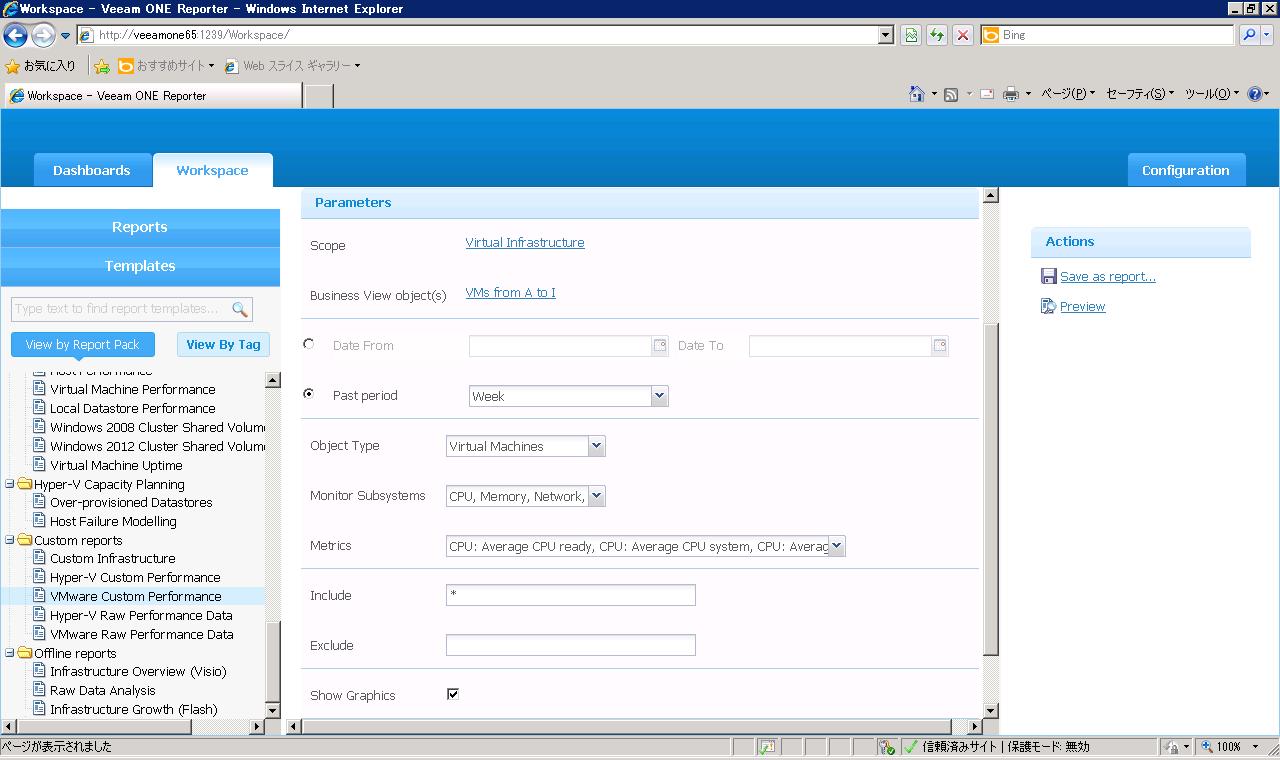
Task: Click the search magnifier in template search box
Action: [240, 309]
